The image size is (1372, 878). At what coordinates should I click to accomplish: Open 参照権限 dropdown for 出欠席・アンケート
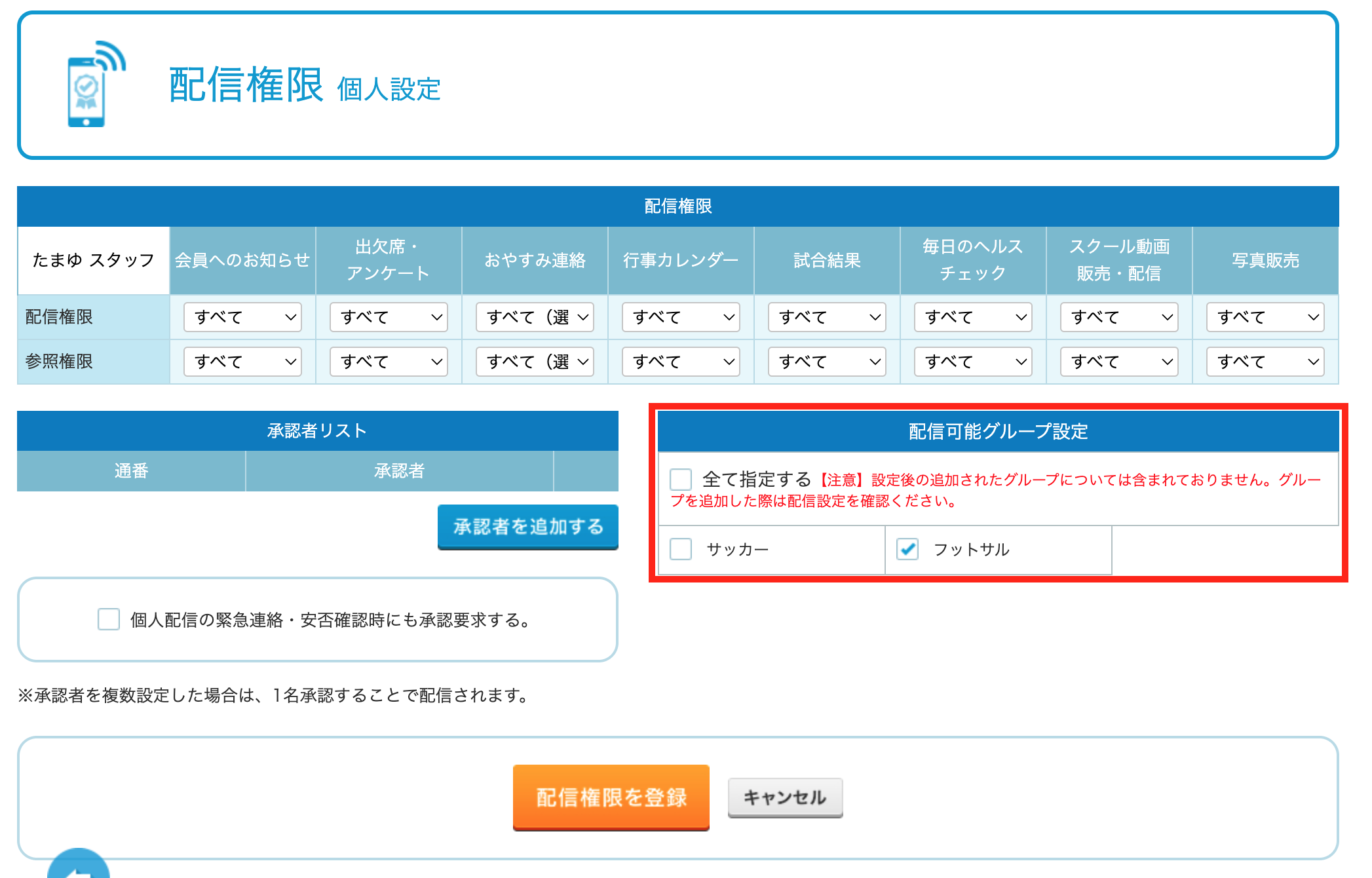[389, 362]
